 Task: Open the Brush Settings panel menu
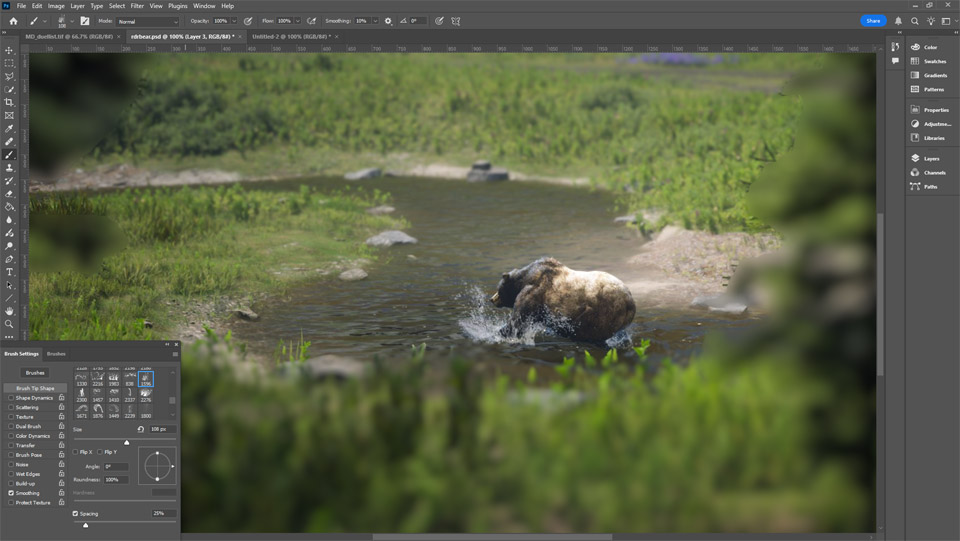[x=175, y=354]
